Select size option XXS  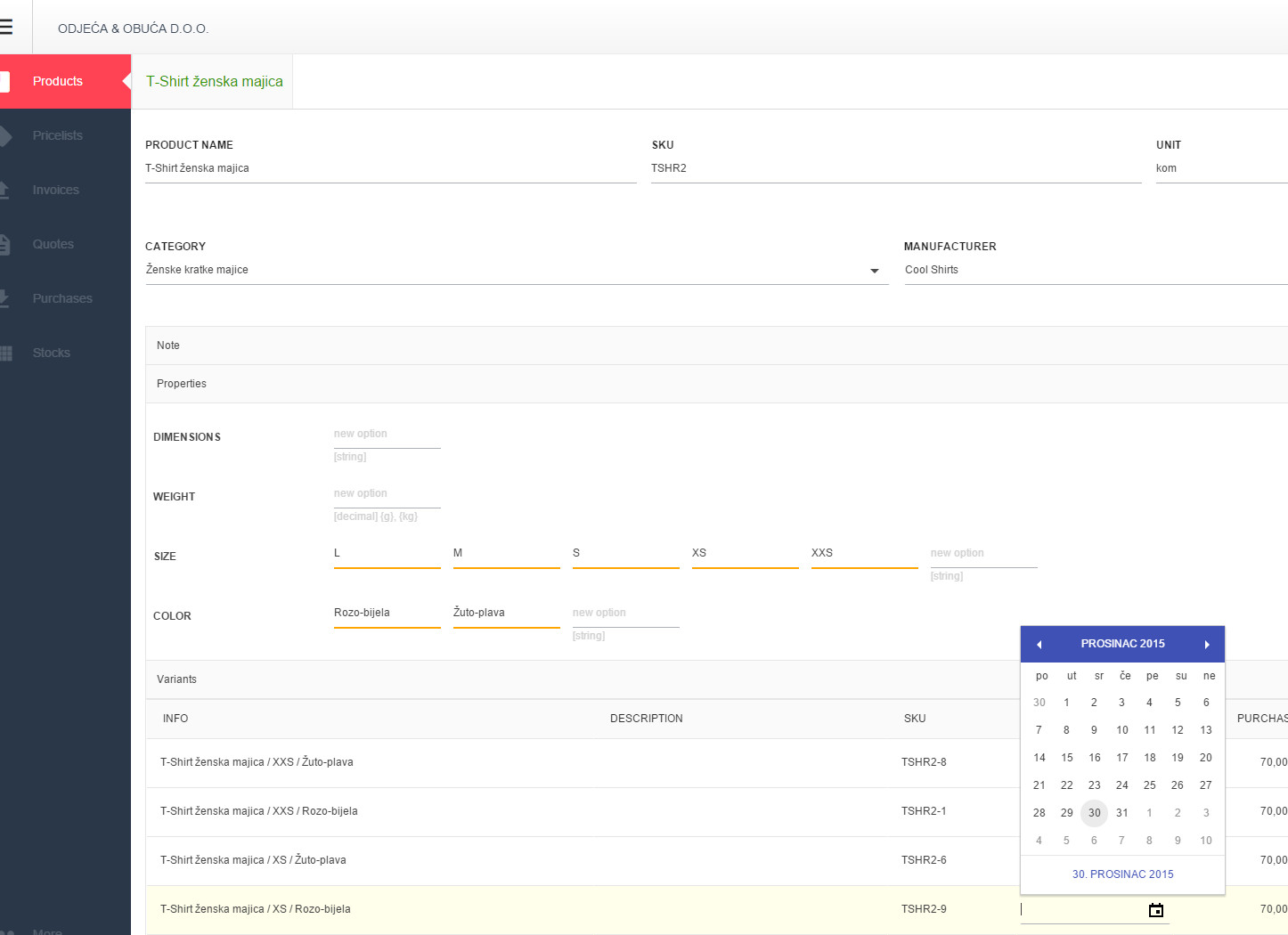click(x=865, y=554)
